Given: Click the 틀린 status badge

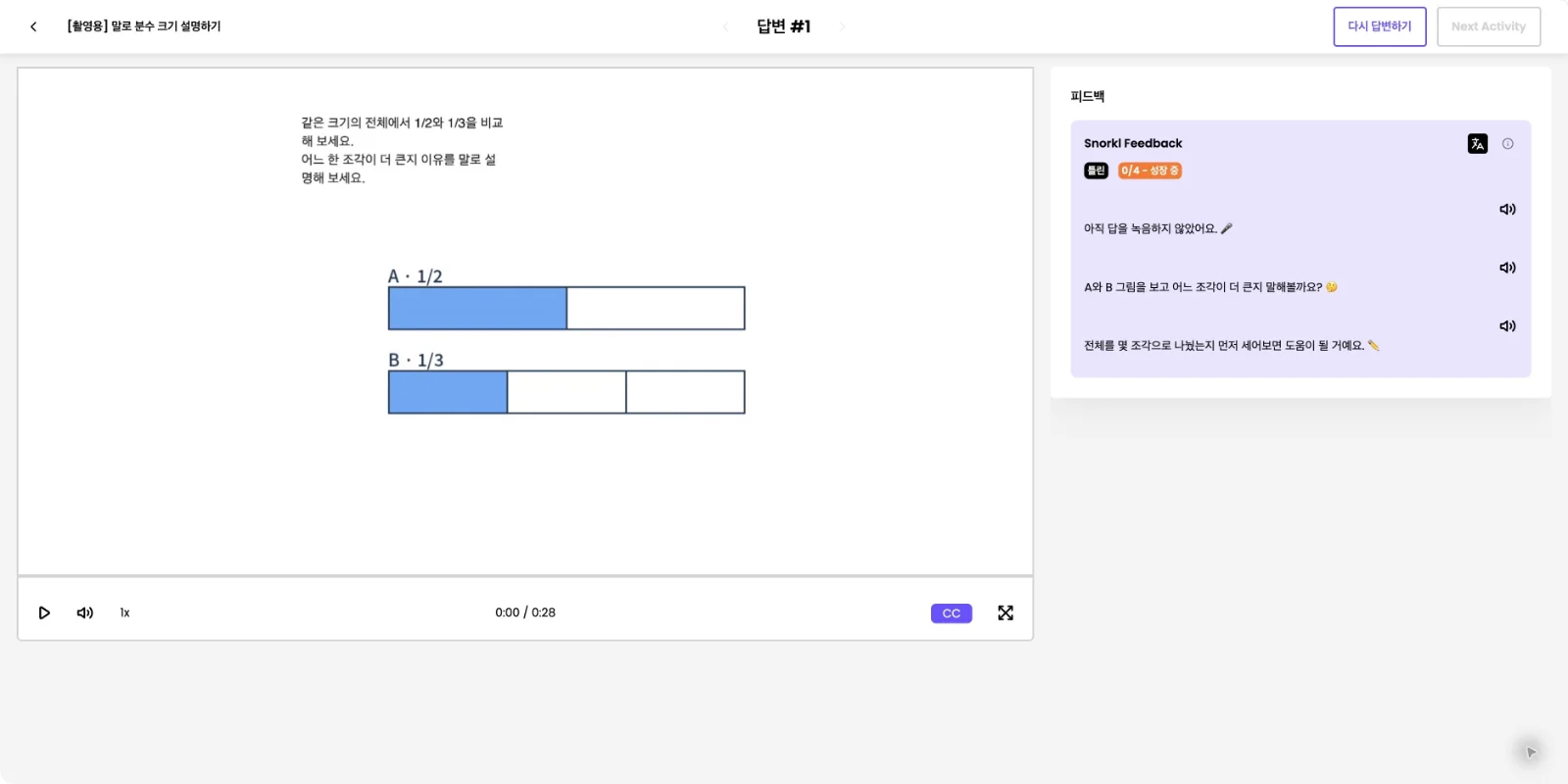Looking at the screenshot, I should click(1096, 171).
